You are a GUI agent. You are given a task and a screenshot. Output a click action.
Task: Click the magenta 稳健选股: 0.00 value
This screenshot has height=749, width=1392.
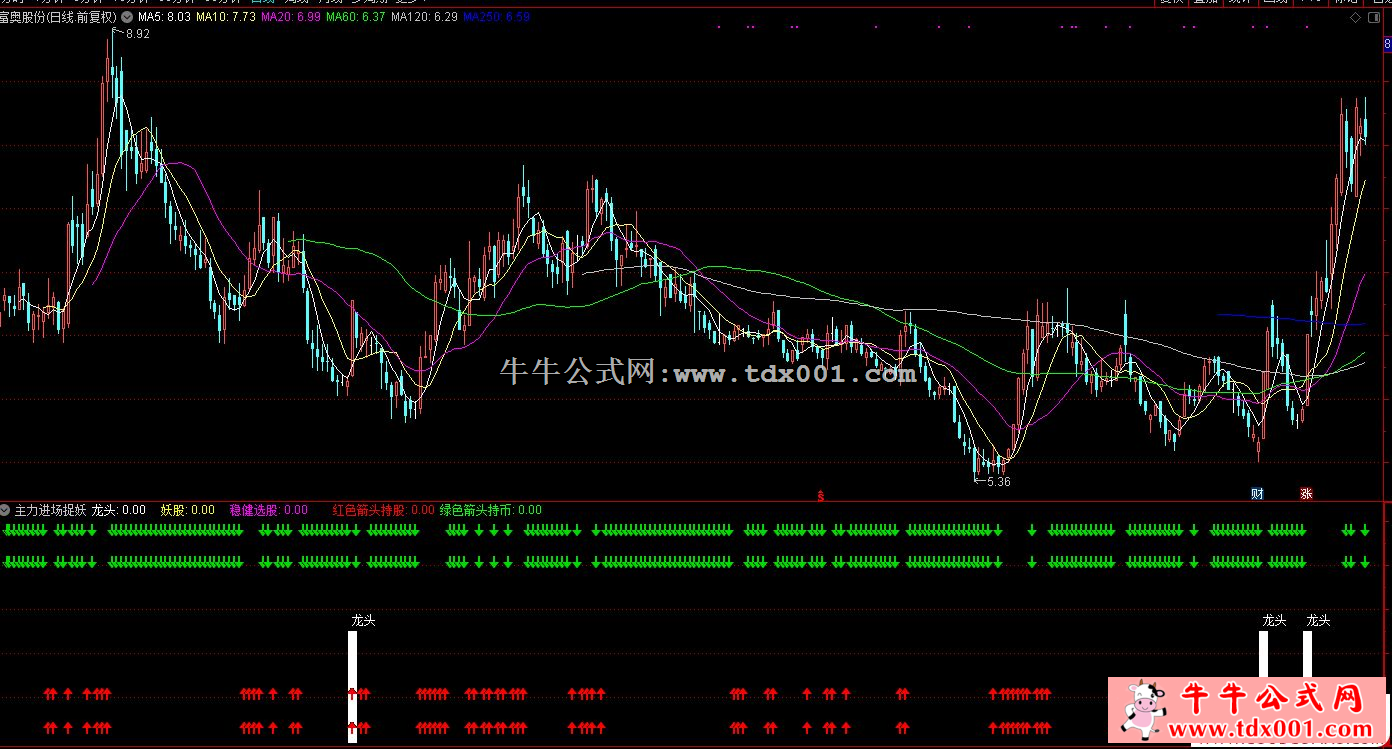point(269,510)
